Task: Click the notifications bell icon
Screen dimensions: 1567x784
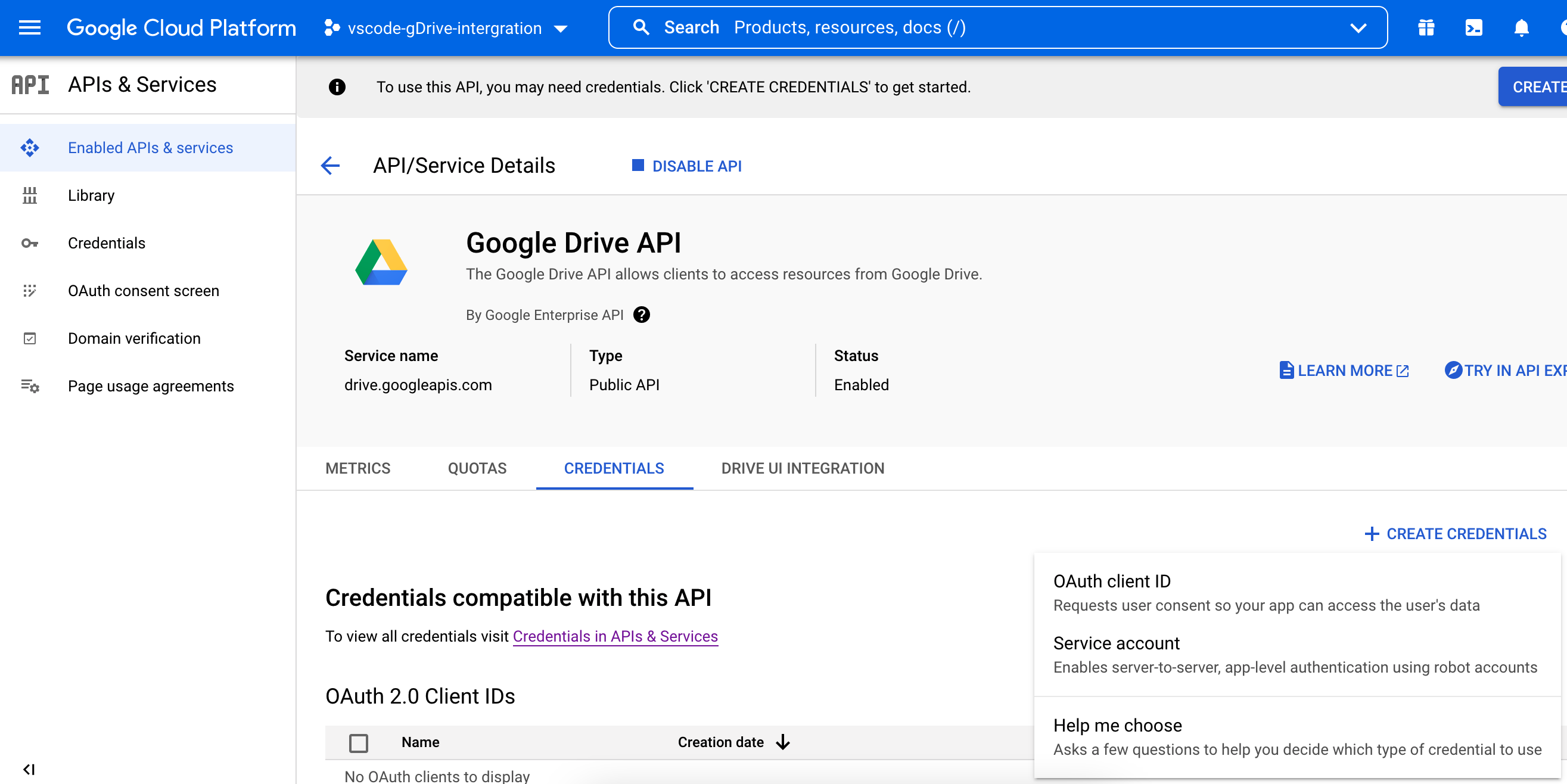Action: [x=1521, y=28]
